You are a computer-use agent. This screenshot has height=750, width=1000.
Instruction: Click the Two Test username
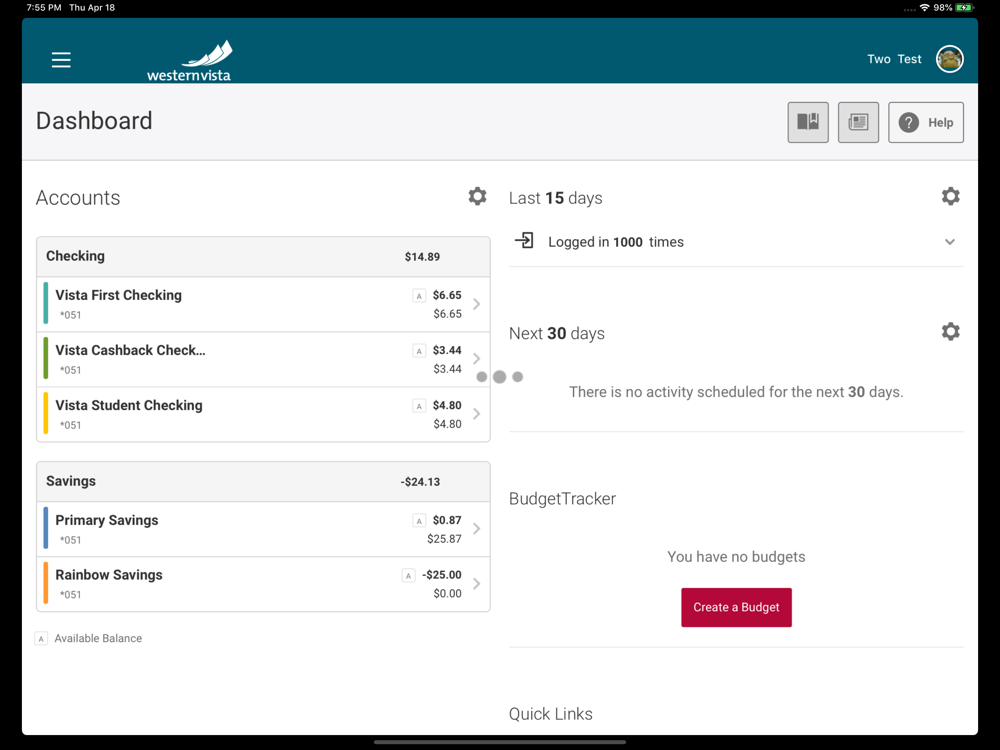(x=894, y=59)
